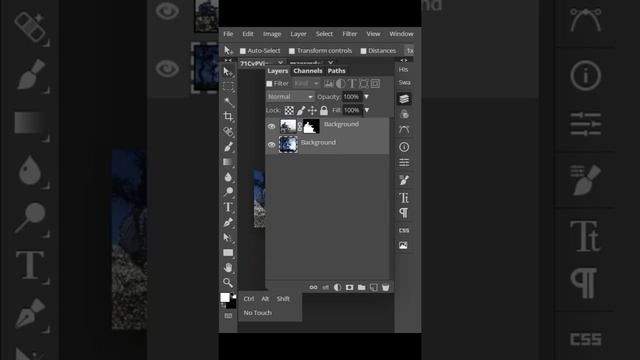
Task: Open the Layers panel icon in right sidebar
Action: (x=404, y=99)
